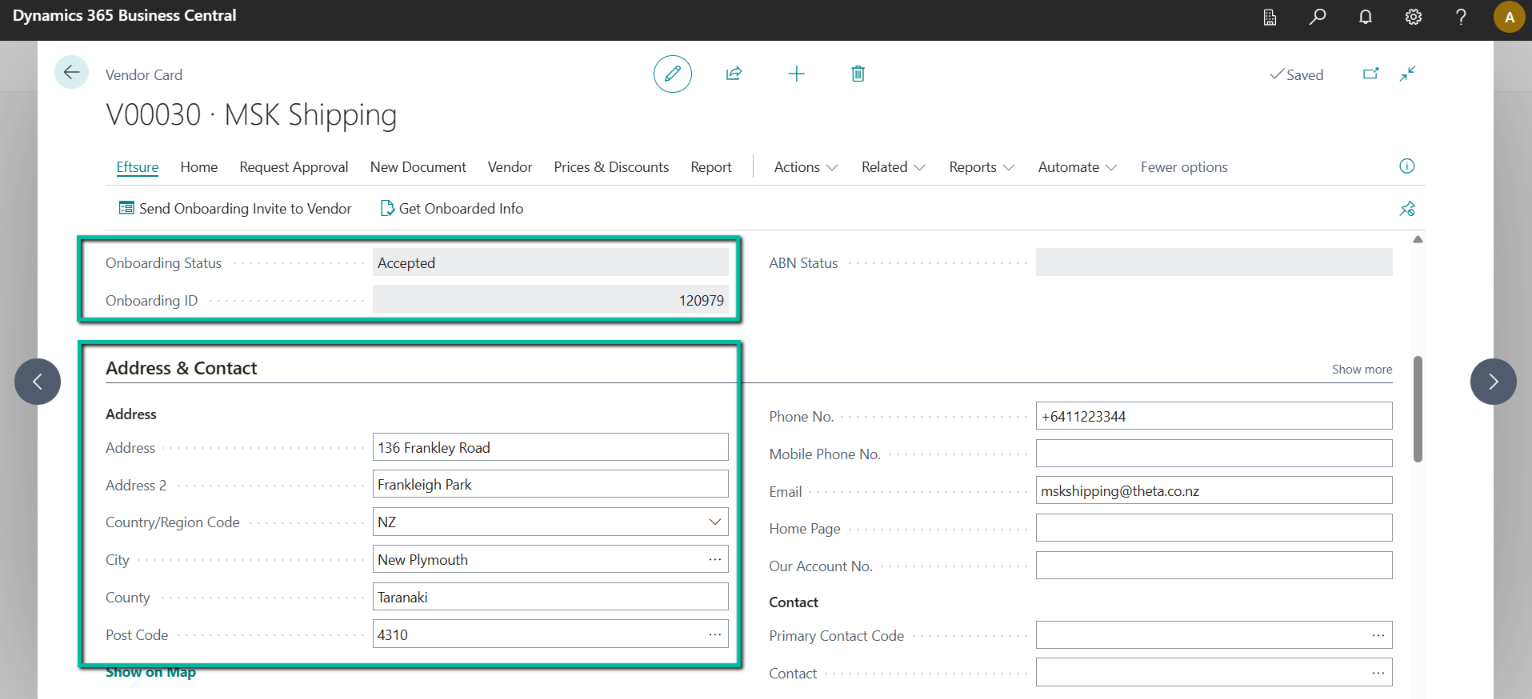Collapse the page with diagonal arrows icon

coord(1408,74)
